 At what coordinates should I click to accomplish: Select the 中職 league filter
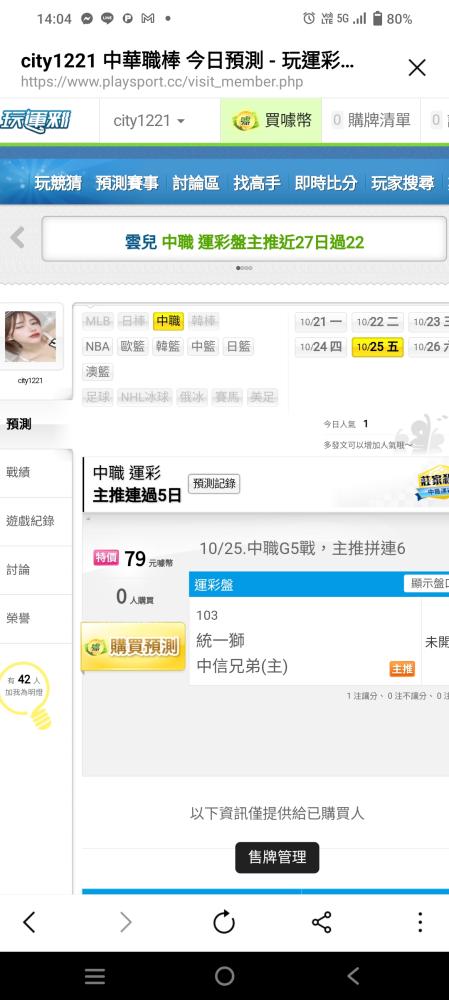pos(168,321)
